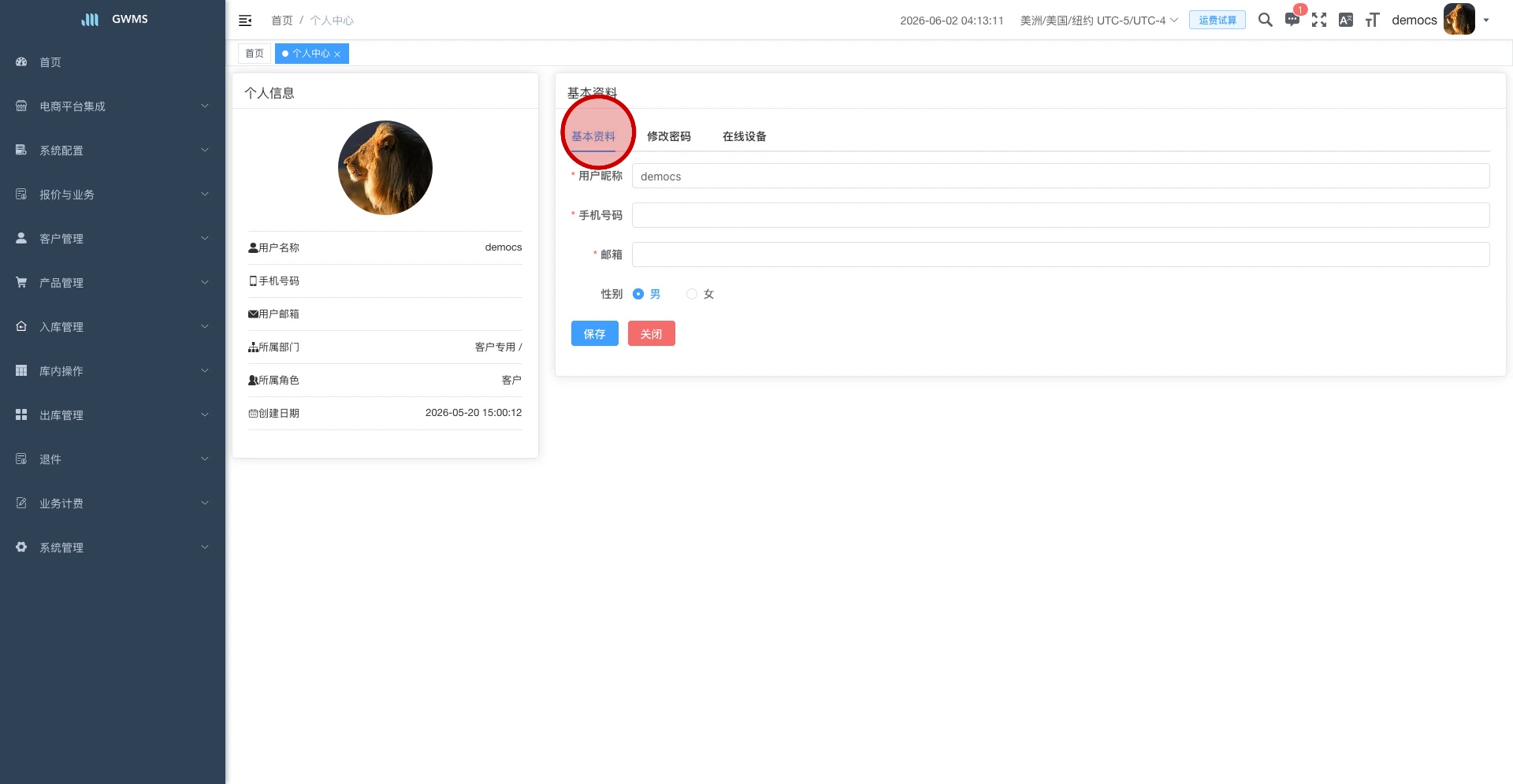The width and height of the screenshot is (1513, 784).
Task: Expand the 产品管理 menu chevron
Action: 205,282
